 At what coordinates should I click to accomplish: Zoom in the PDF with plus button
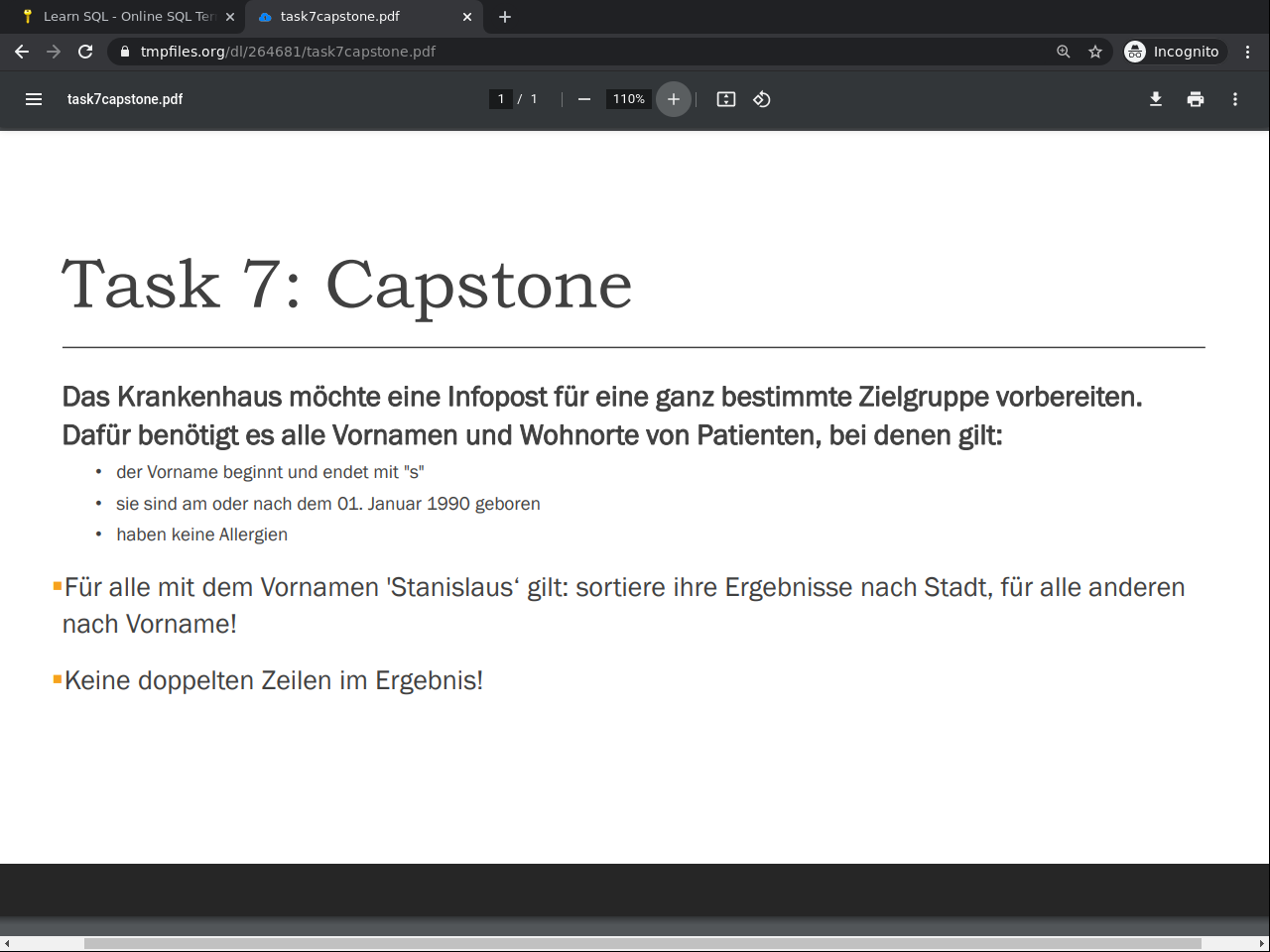pos(674,99)
